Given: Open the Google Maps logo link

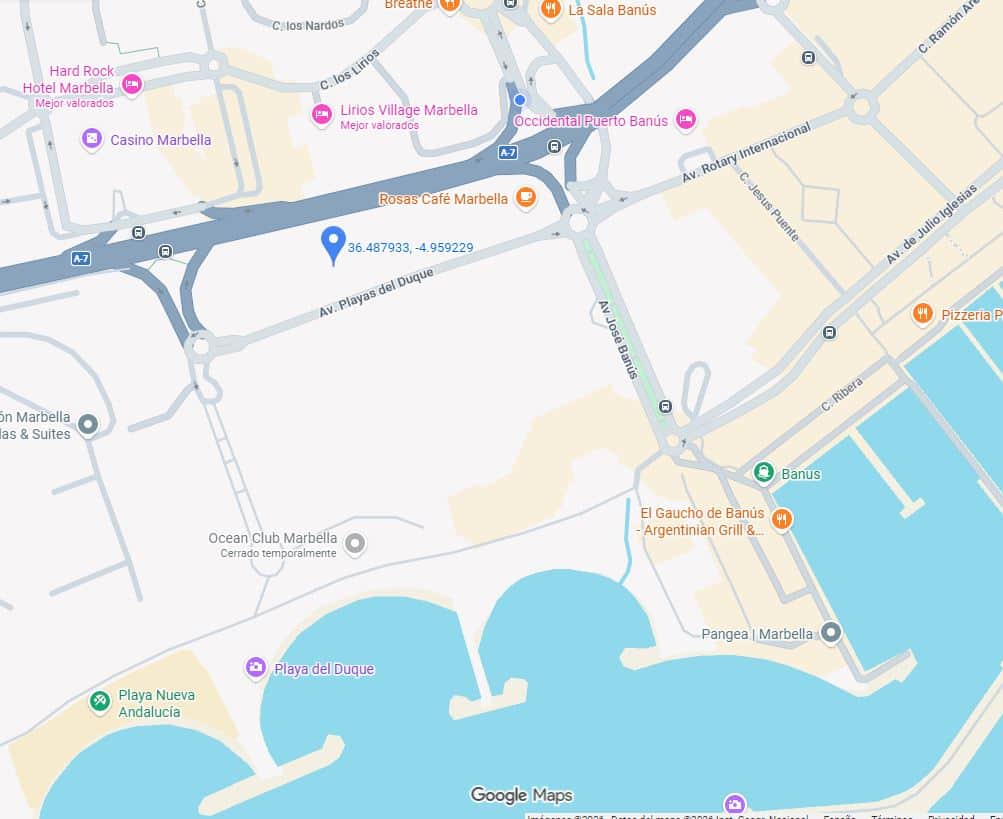Looking at the screenshot, I should click(x=521, y=795).
